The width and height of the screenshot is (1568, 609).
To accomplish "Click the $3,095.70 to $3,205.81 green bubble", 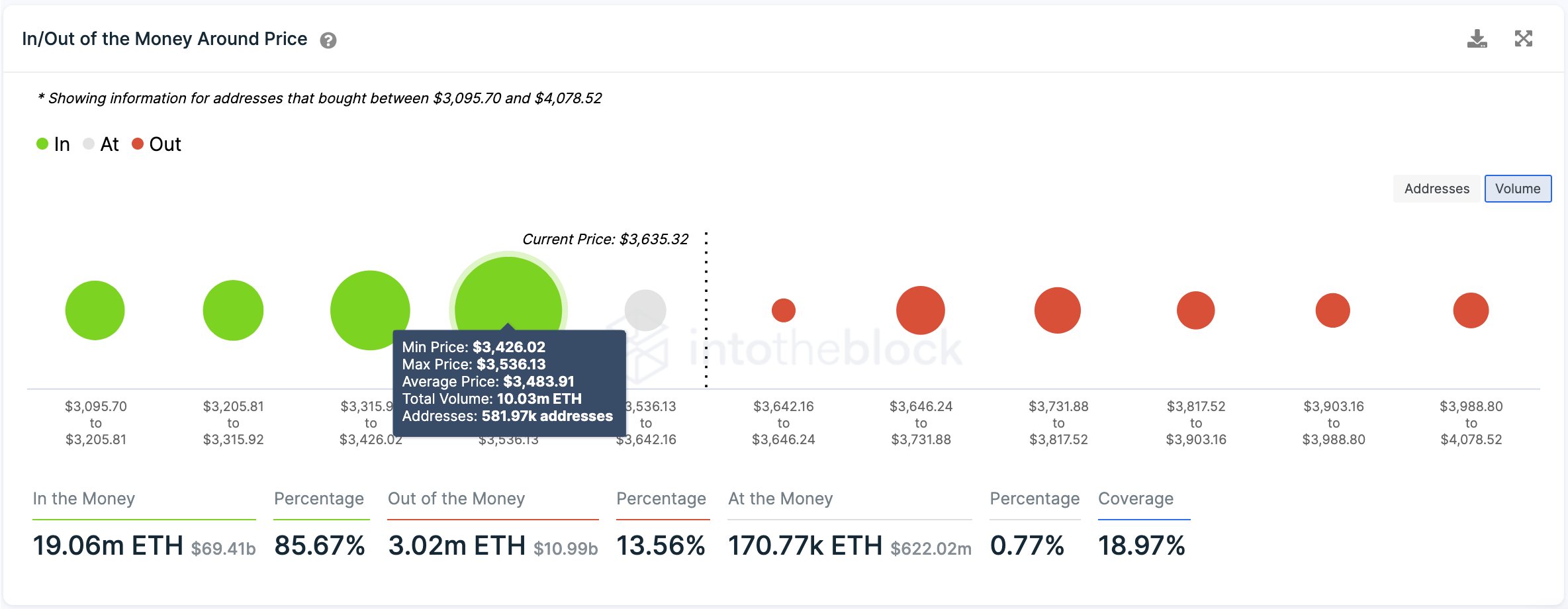I will 95,310.
